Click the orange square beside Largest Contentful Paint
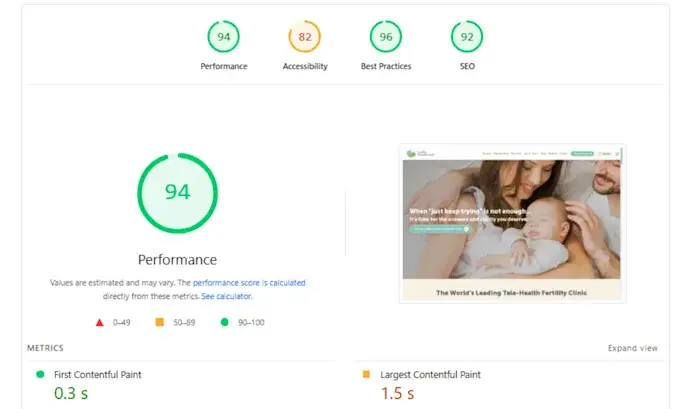Viewport: 680px width, 409px height. click(366, 374)
